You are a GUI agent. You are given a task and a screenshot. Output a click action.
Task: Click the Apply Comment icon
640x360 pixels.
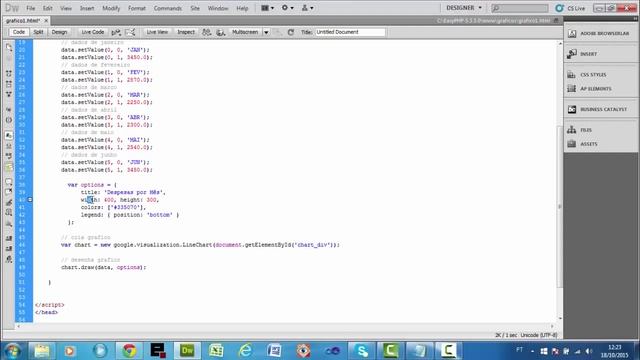click(9, 181)
